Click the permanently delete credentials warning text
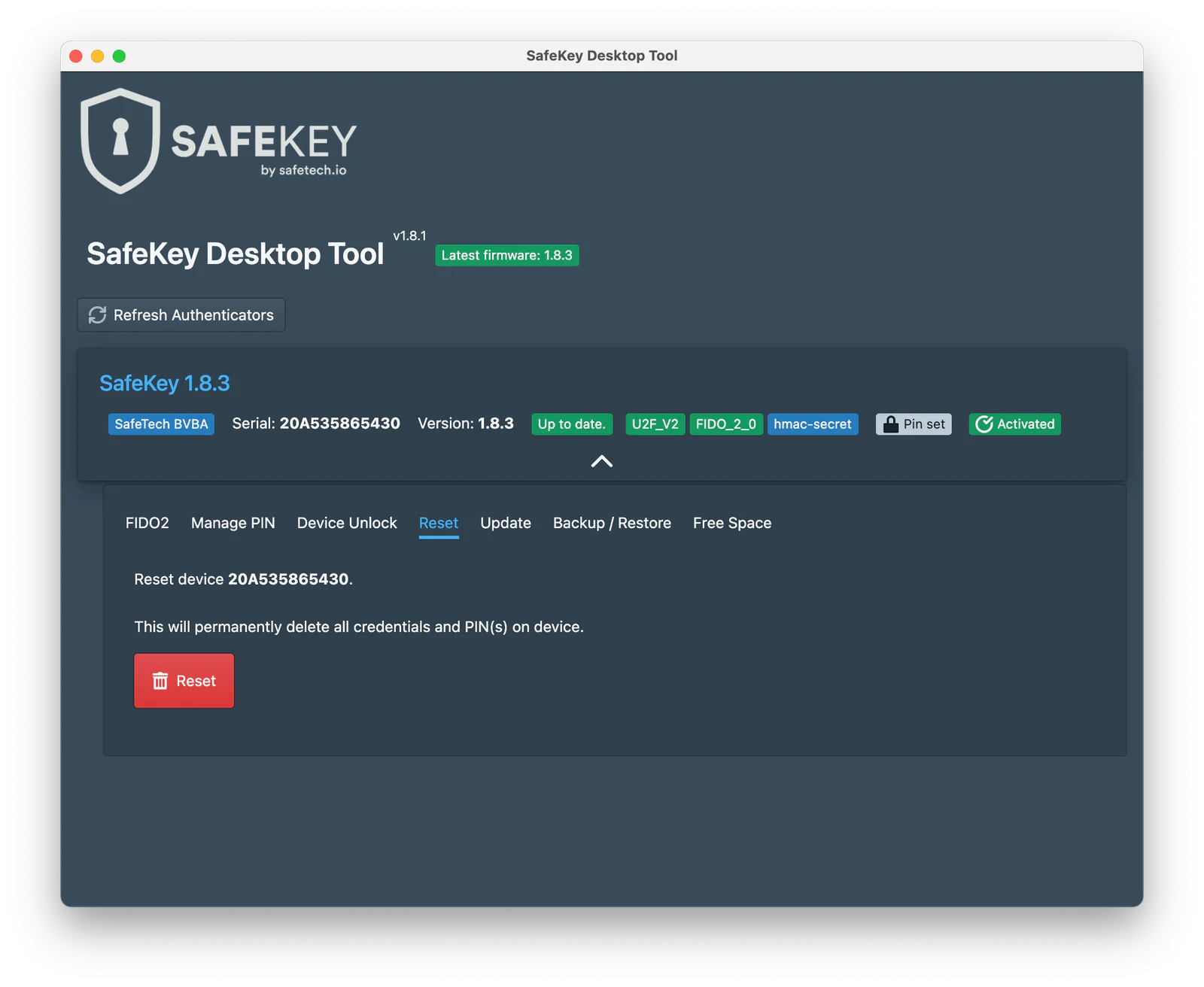1204x987 pixels. (359, 627)
